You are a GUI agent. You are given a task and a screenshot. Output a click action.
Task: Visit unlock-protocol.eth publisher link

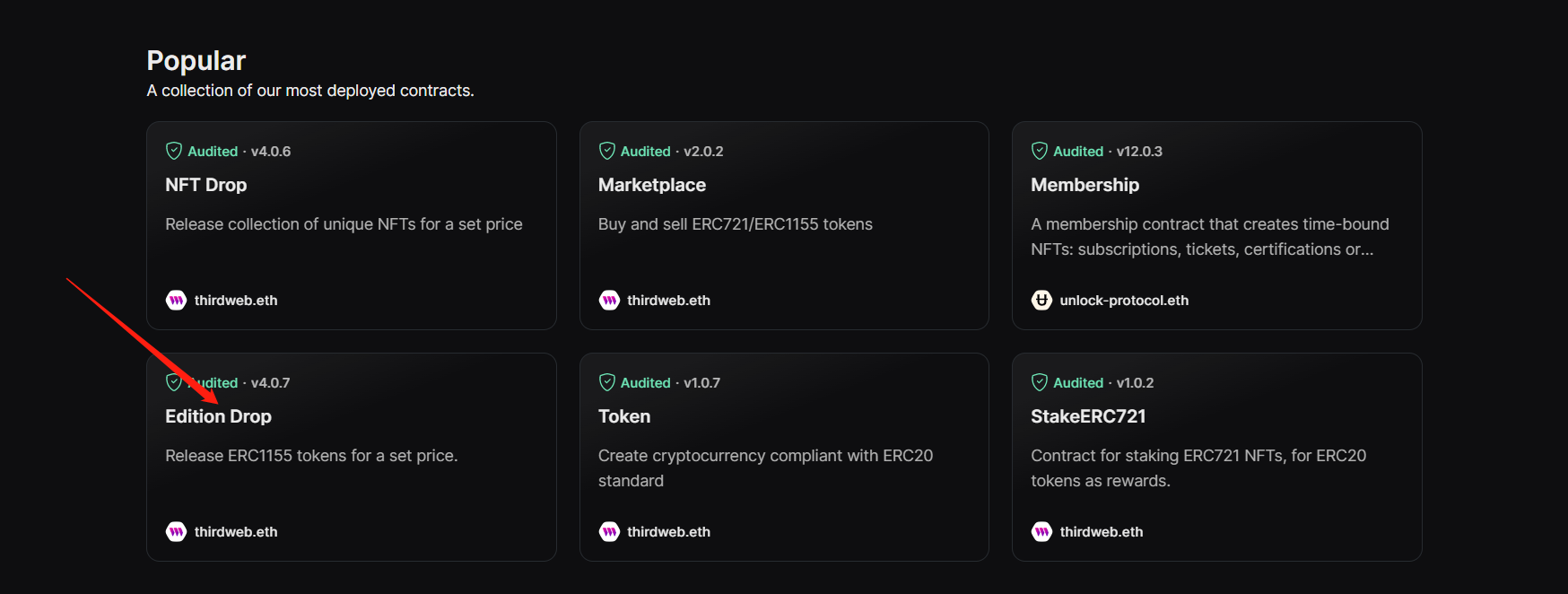click(x=1124, y=301)
